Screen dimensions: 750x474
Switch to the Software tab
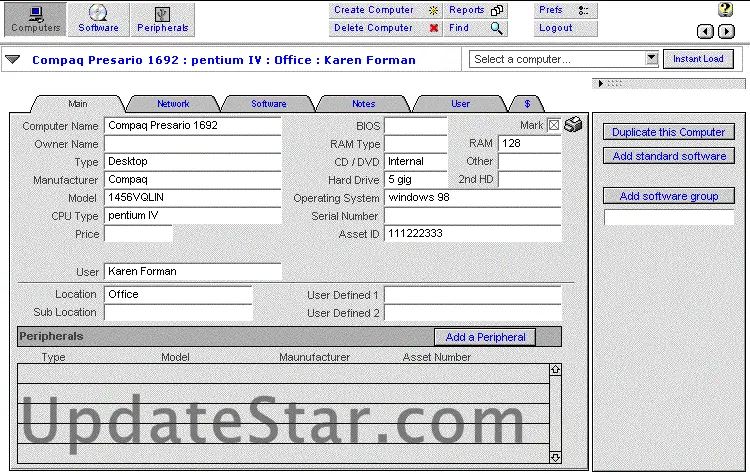[268, 104]
